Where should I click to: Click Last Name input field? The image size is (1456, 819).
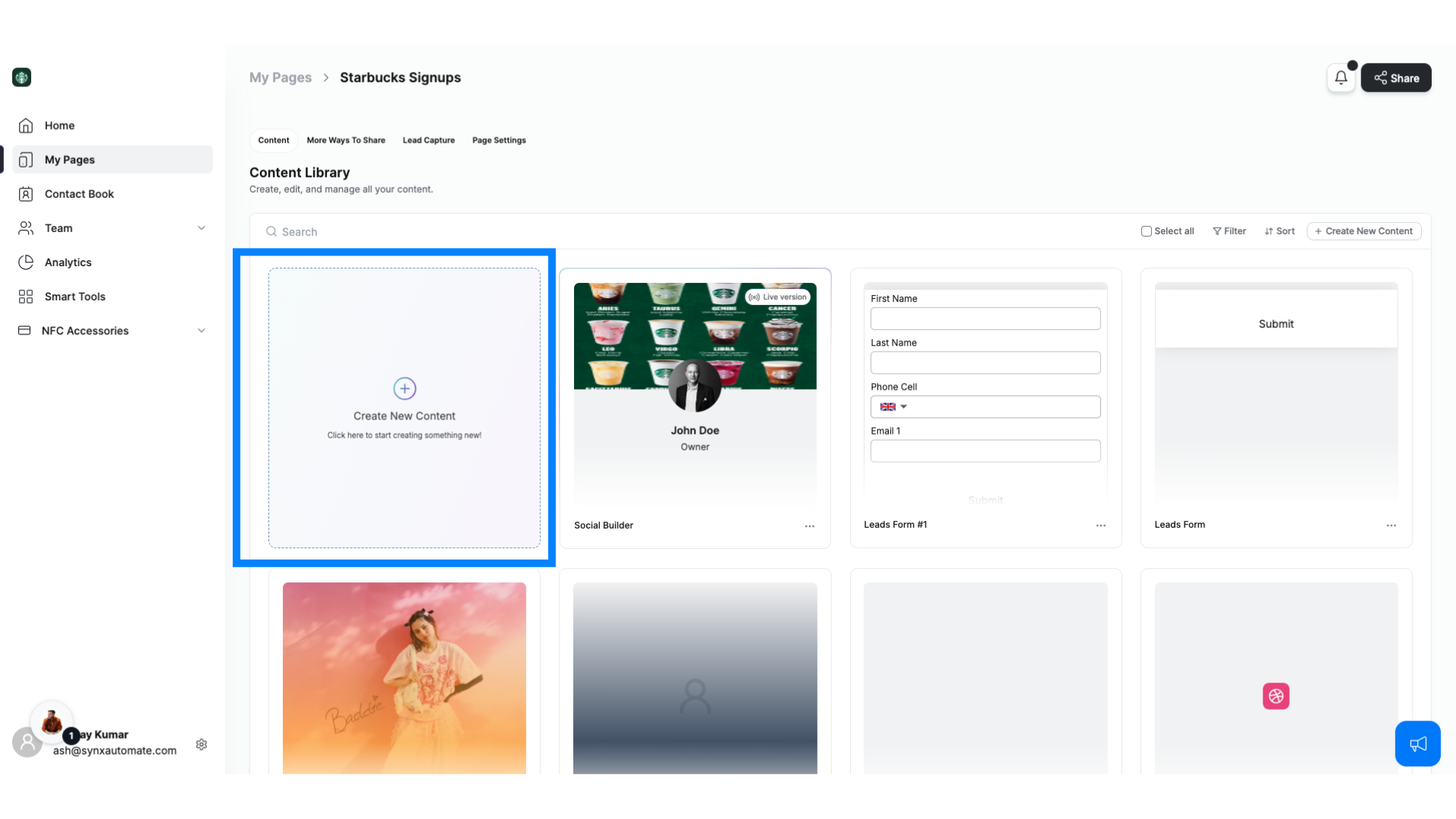pos(985,362)
